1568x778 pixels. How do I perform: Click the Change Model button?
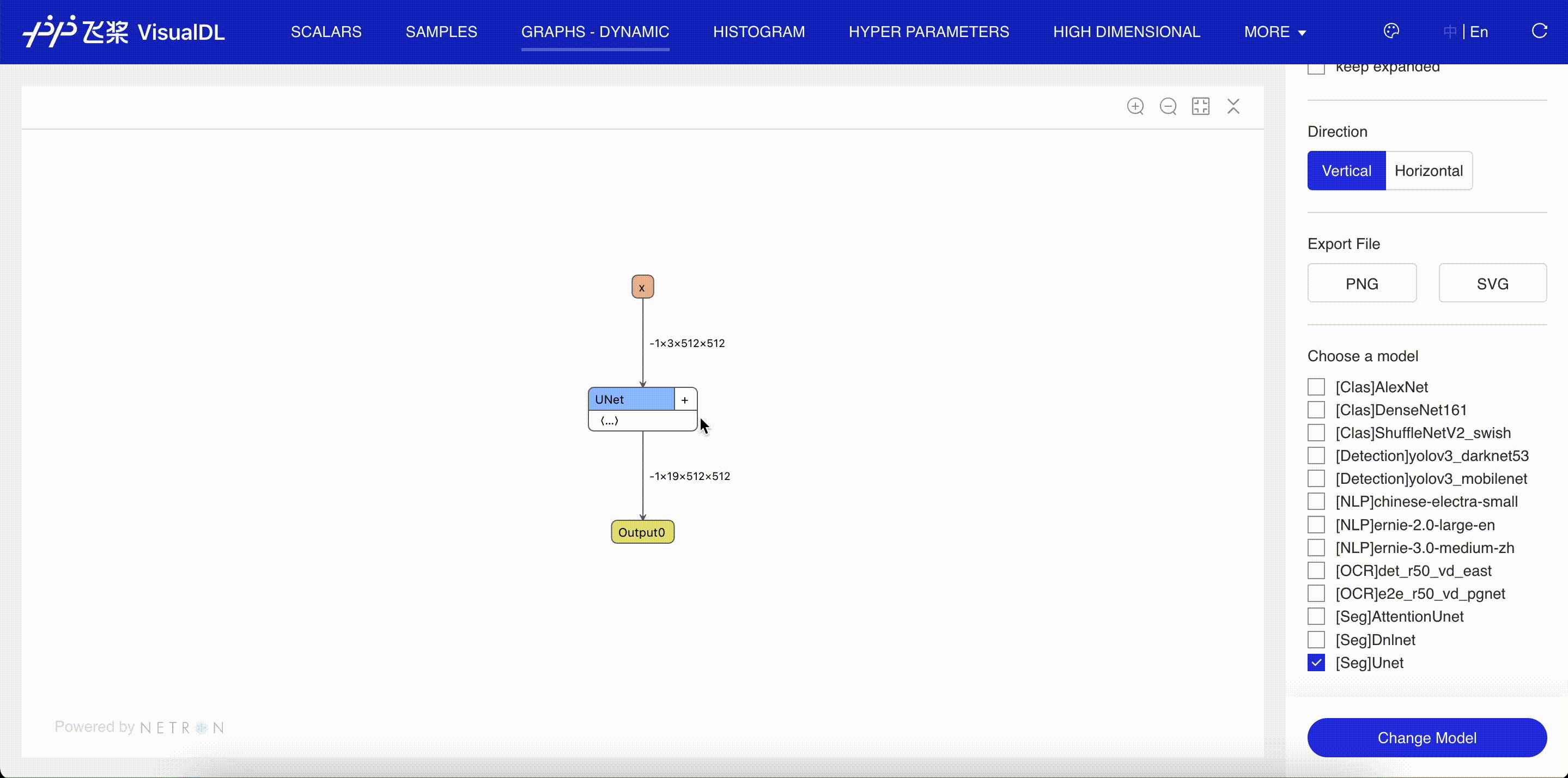[1426, 738]
